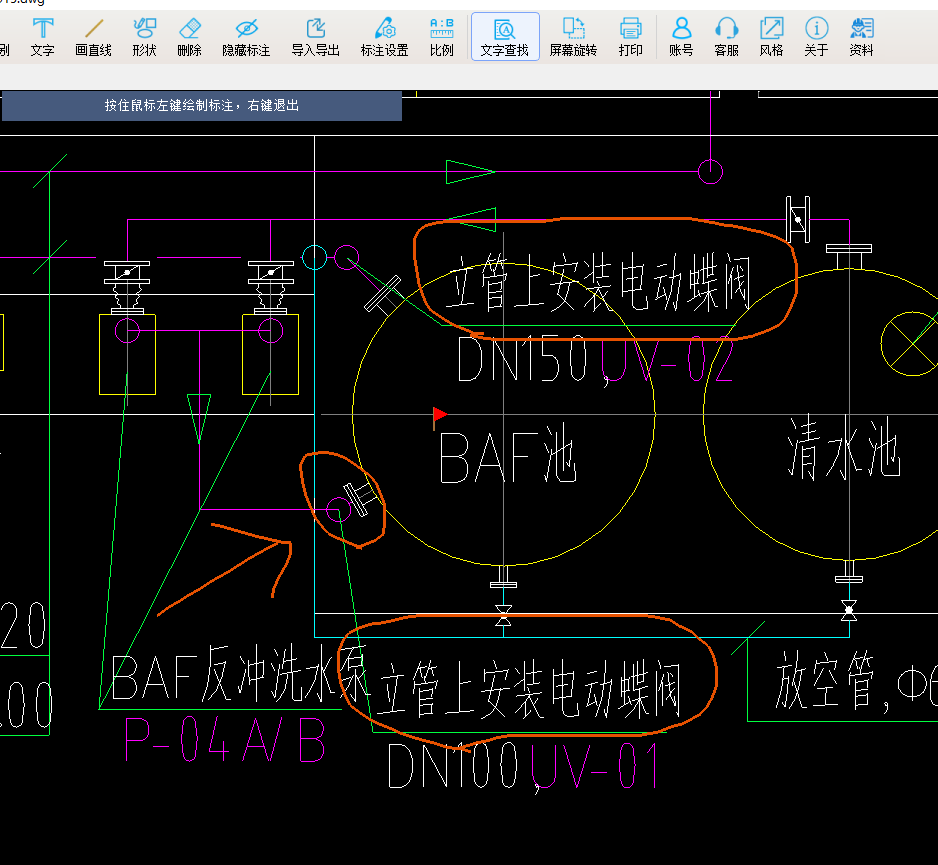Contact 客服 customer service
The width and height of the screenshot is (938, 865).
coord(726,37)
